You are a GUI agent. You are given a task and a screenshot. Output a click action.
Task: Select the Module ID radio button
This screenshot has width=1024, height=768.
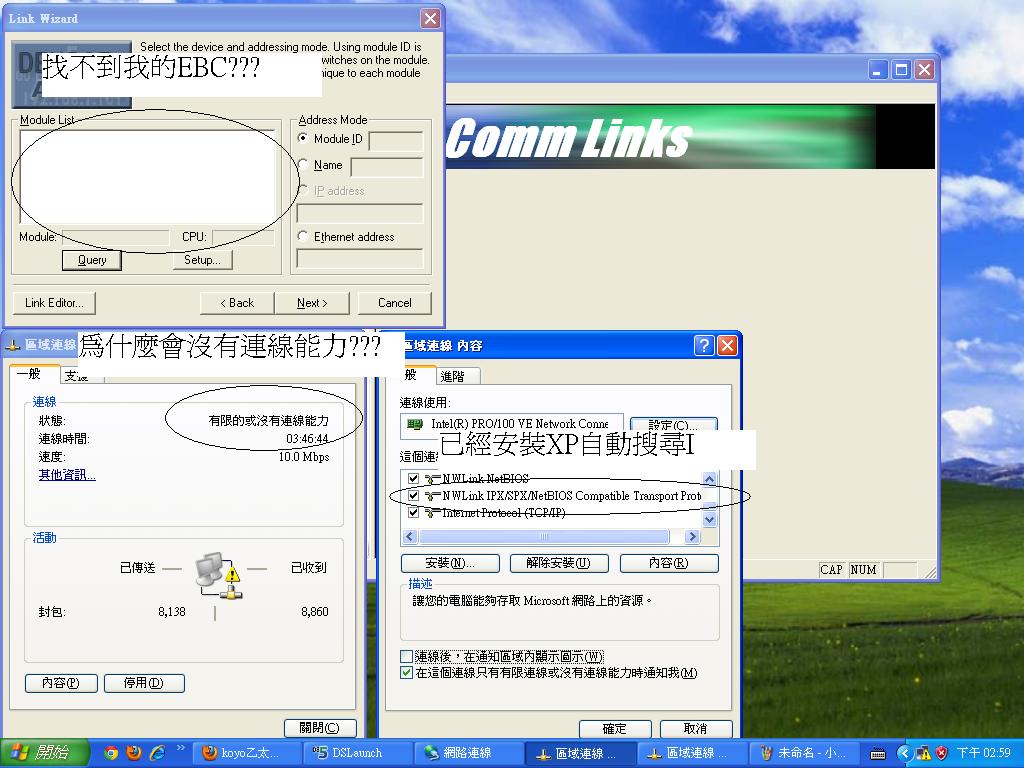(x=304, y=139)
